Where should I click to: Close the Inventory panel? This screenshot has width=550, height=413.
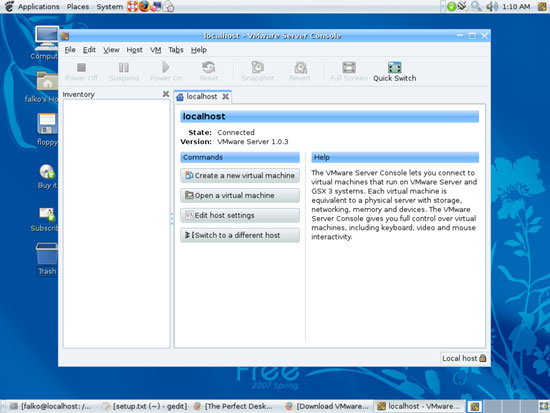pyautogui.click(x=166, y=94)
